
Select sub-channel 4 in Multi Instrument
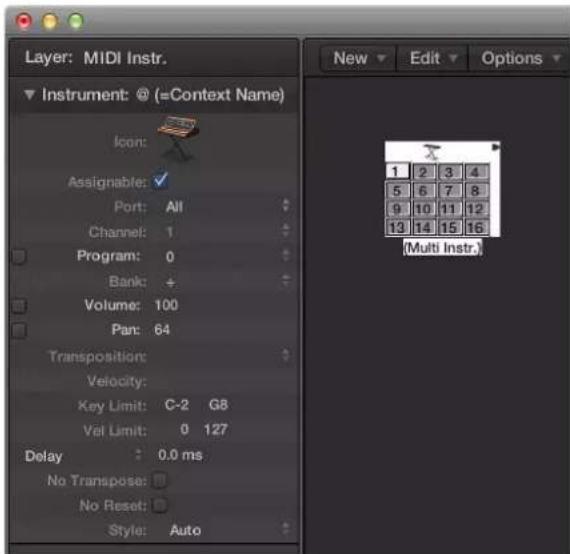pyautogui.click(x=476, y=172)
